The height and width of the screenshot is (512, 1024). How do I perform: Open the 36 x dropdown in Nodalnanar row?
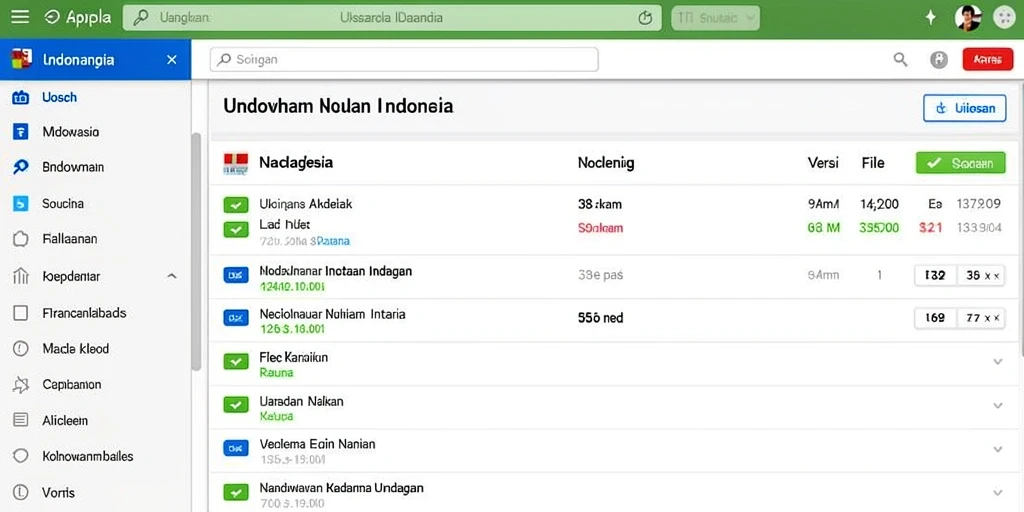pos(982,276)
